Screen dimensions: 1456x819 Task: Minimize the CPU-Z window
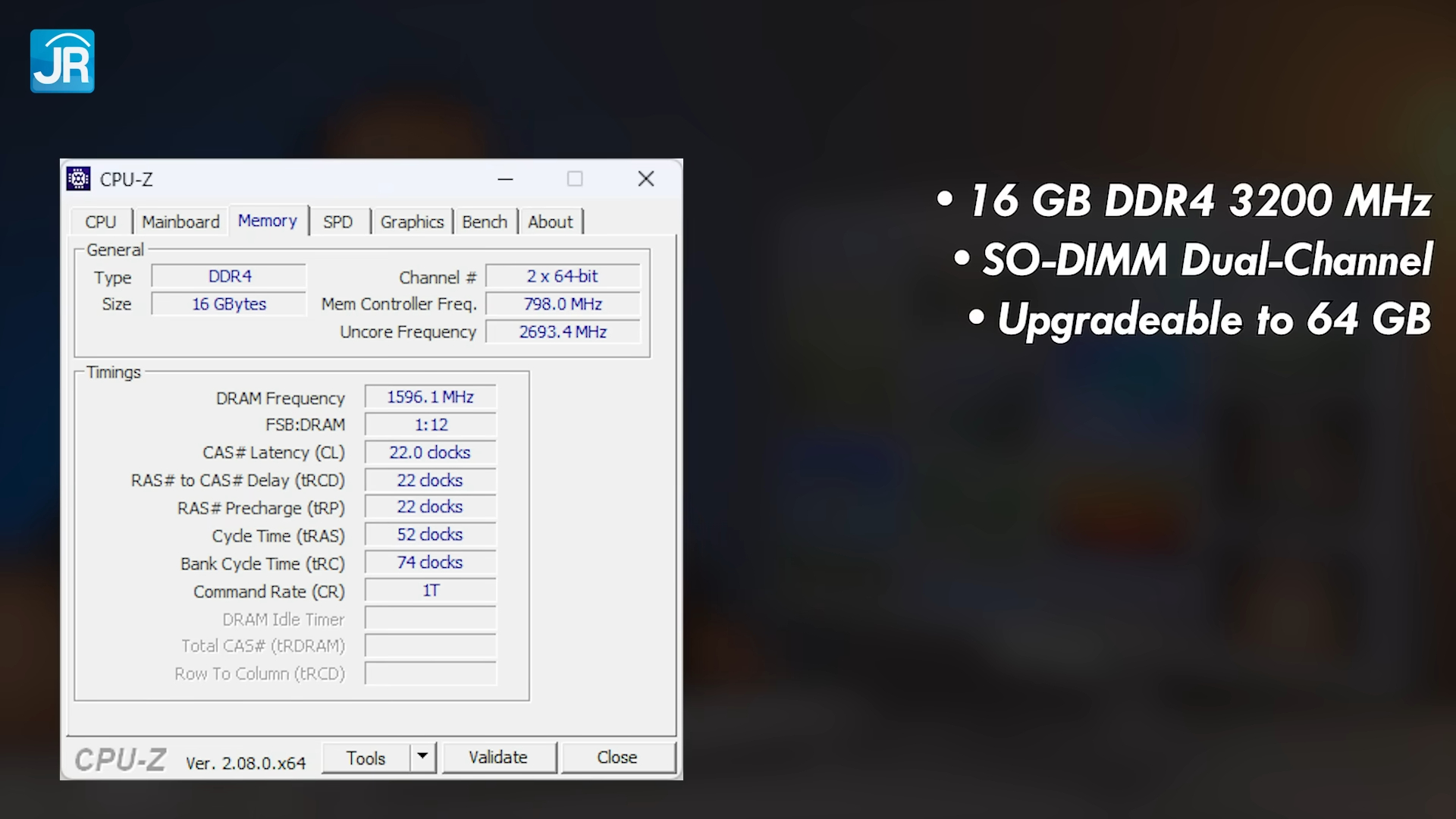click(505, 179)
